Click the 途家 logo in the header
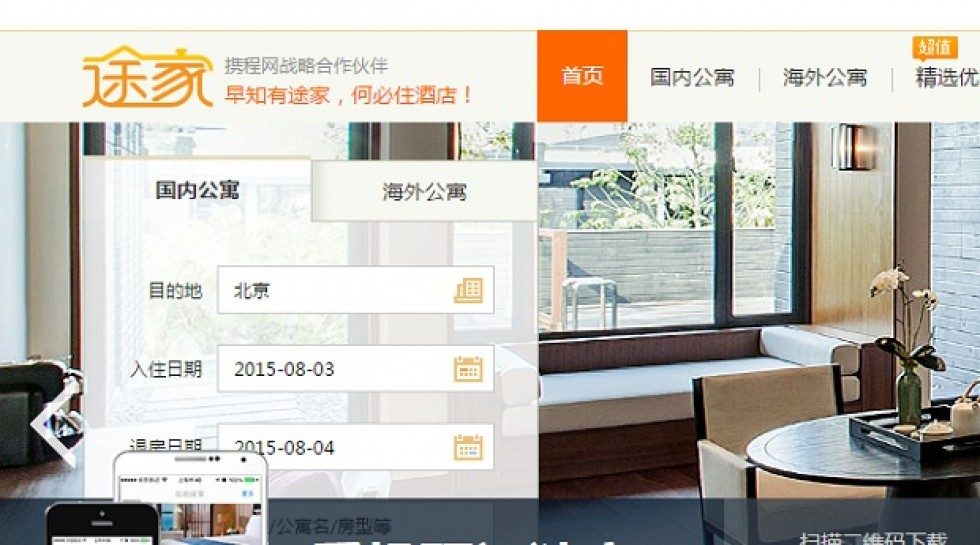The image size is (980, 545). click(147, 77)
